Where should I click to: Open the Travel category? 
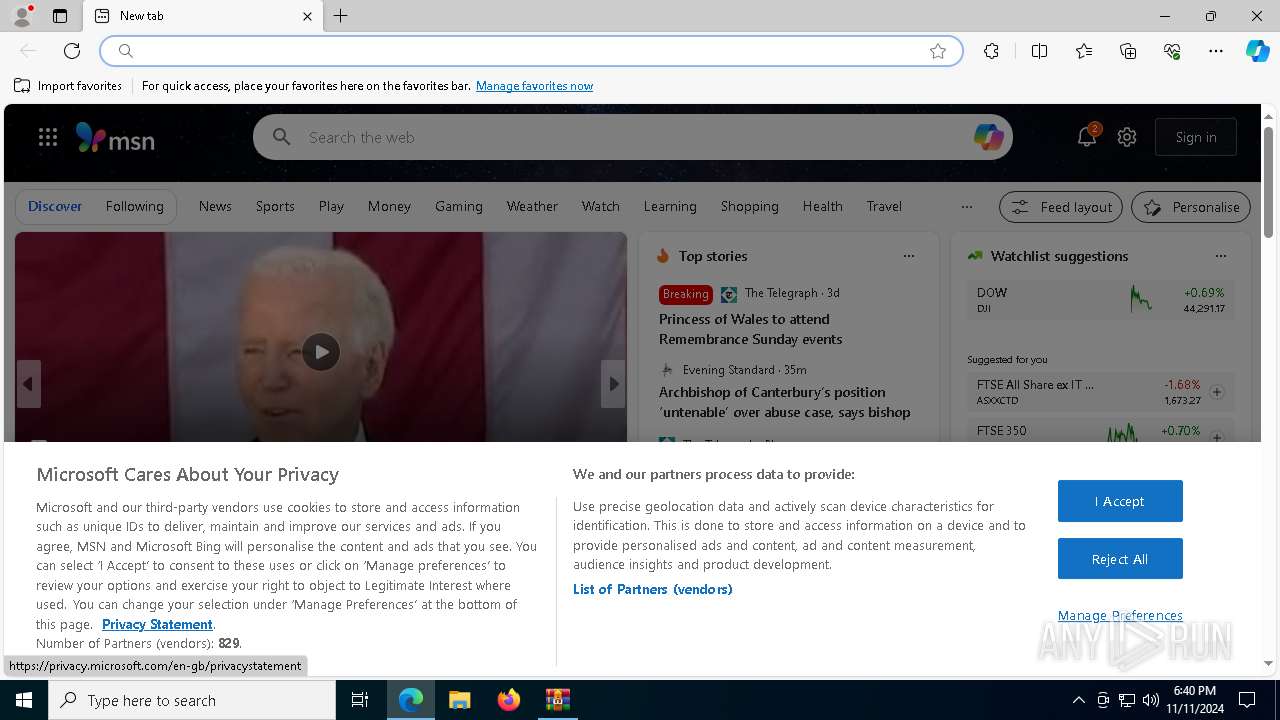[884, 206]
